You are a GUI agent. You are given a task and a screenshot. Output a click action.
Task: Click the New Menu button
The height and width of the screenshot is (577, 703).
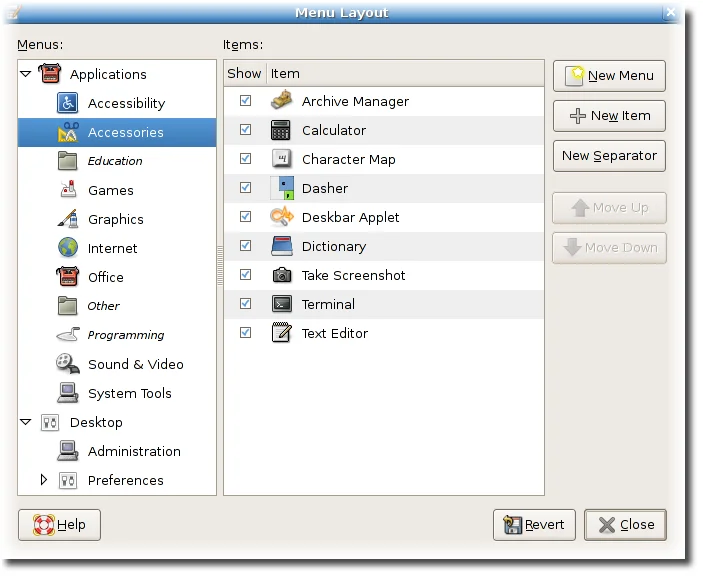609,76
